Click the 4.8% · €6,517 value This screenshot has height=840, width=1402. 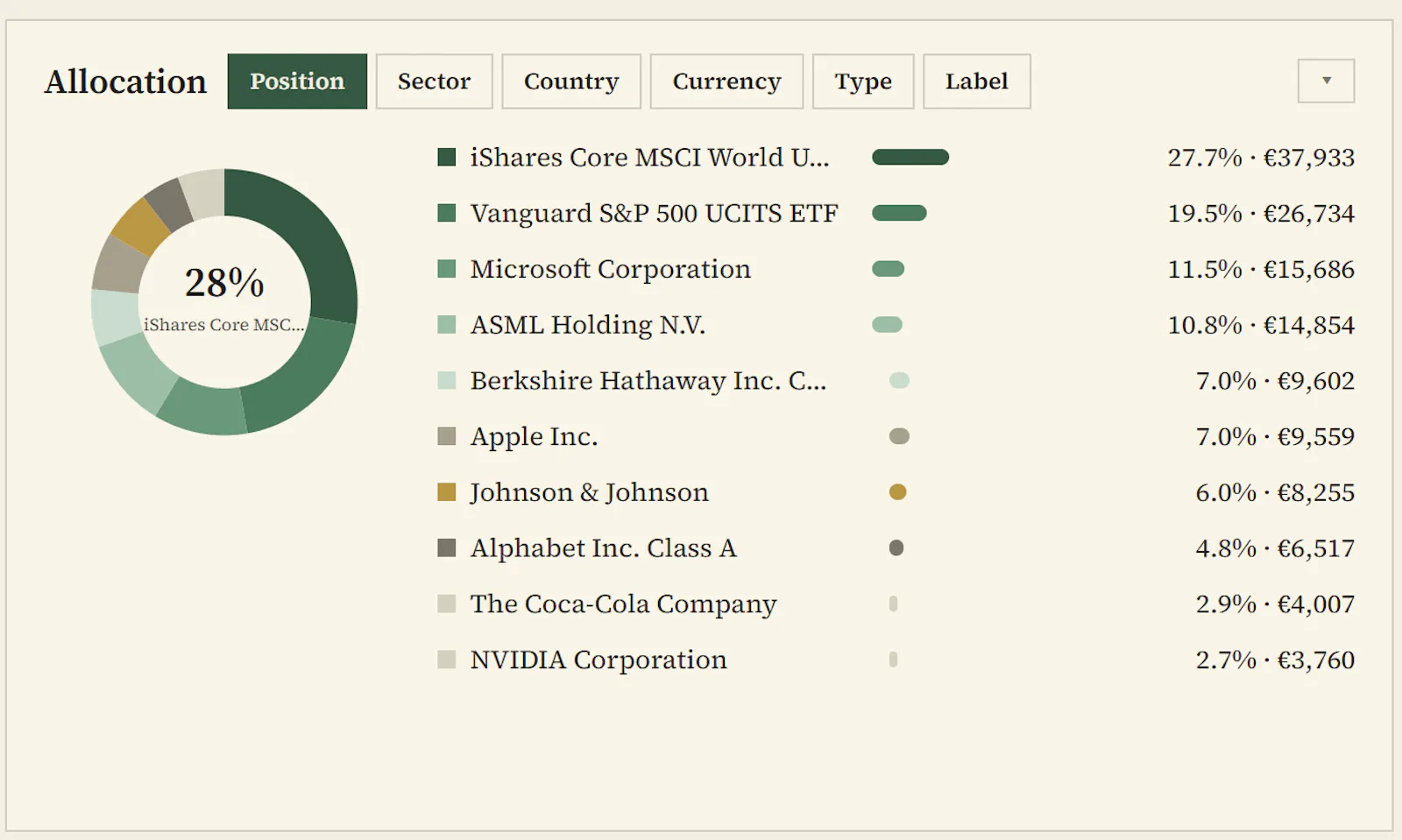pos(1275,548)
